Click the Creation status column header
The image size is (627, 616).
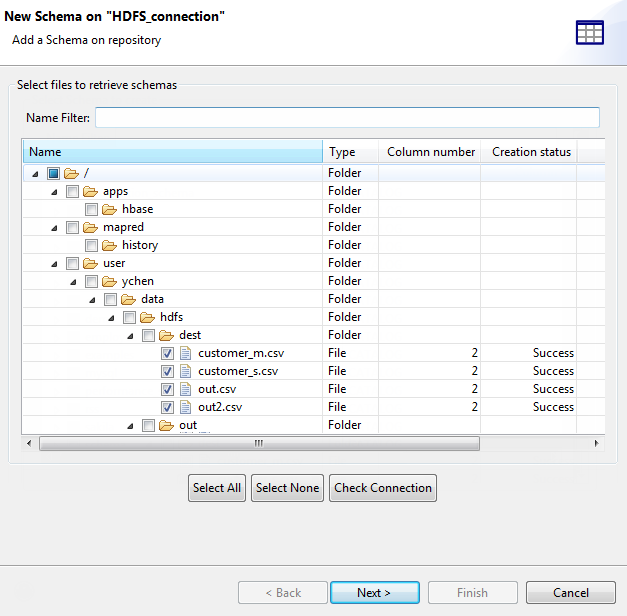[x=531, y=152]
